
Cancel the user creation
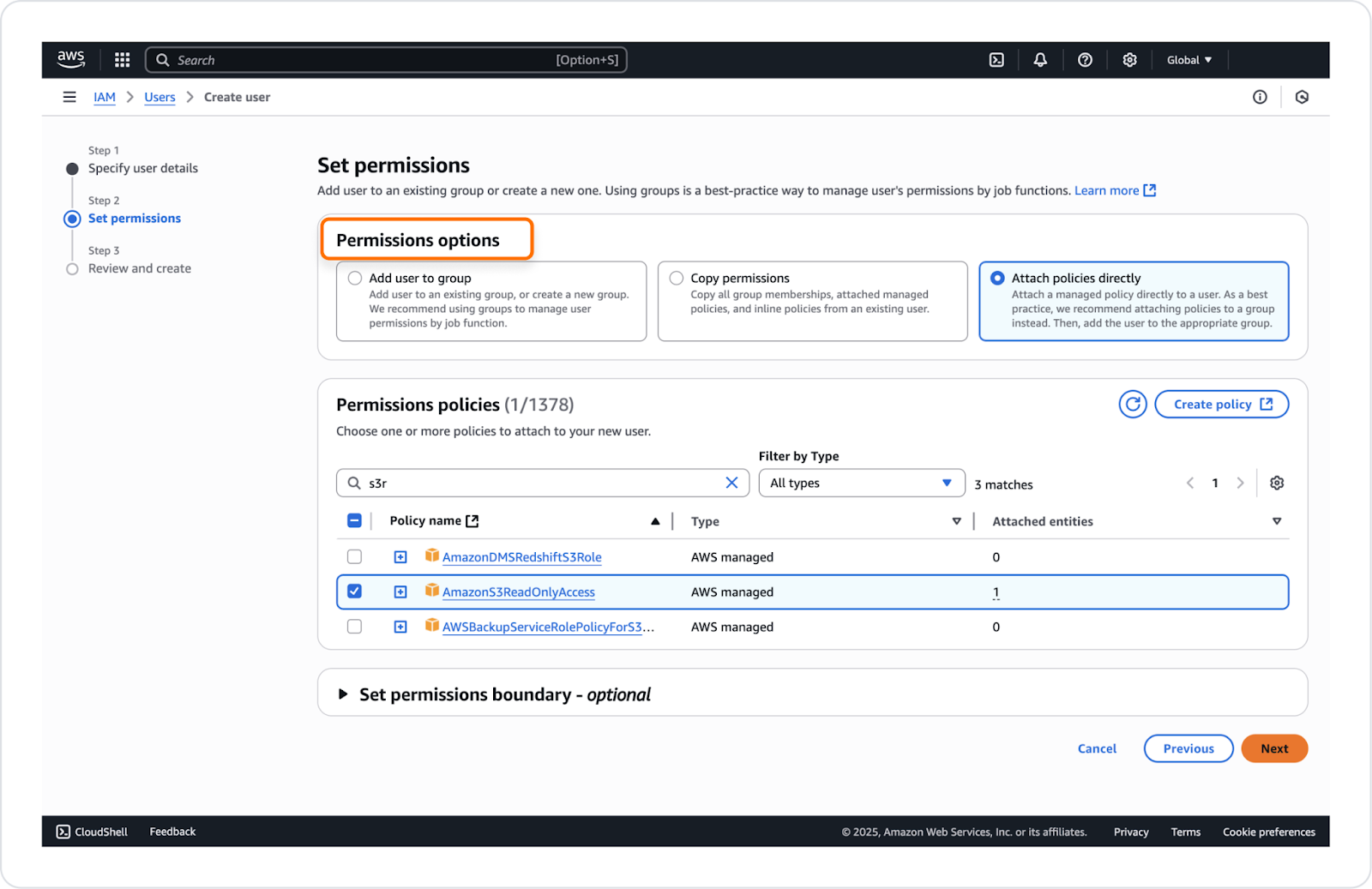[1097, 748]
